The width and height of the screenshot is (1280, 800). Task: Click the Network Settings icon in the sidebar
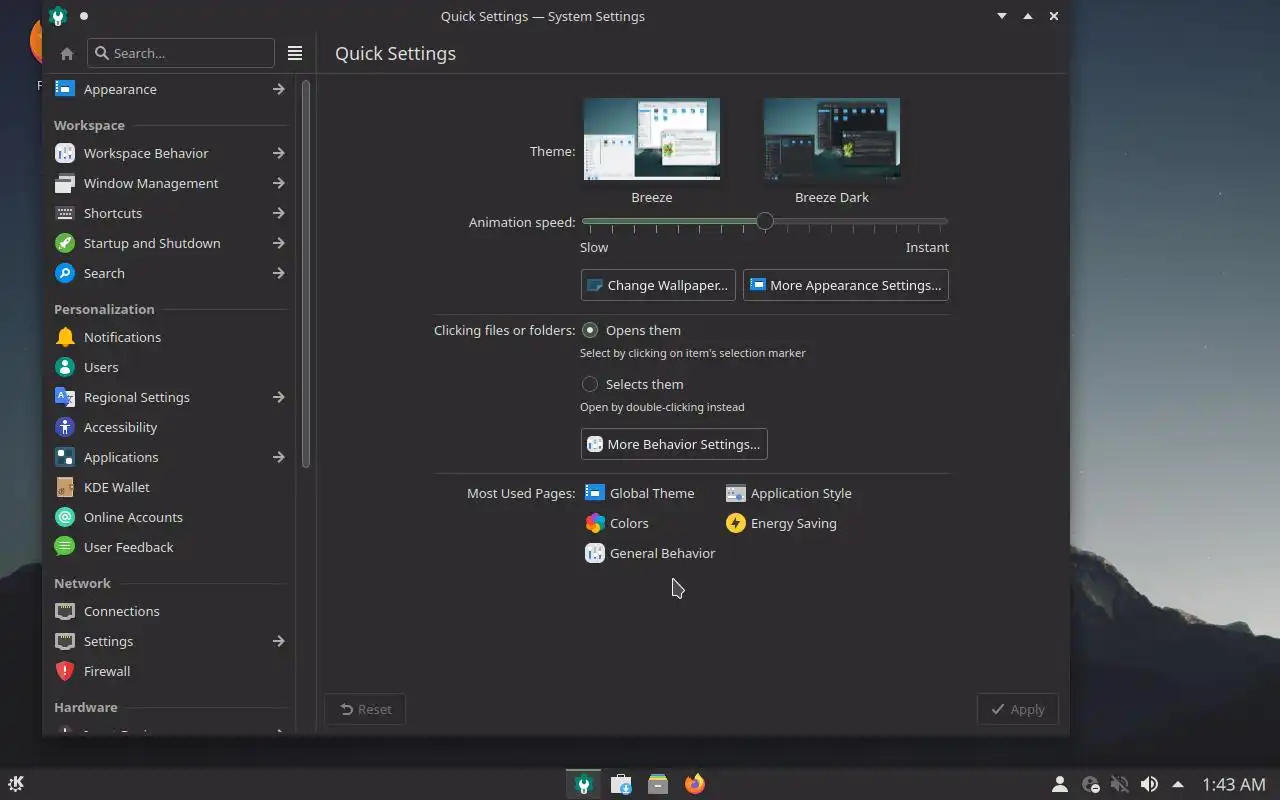click(65, 641)
